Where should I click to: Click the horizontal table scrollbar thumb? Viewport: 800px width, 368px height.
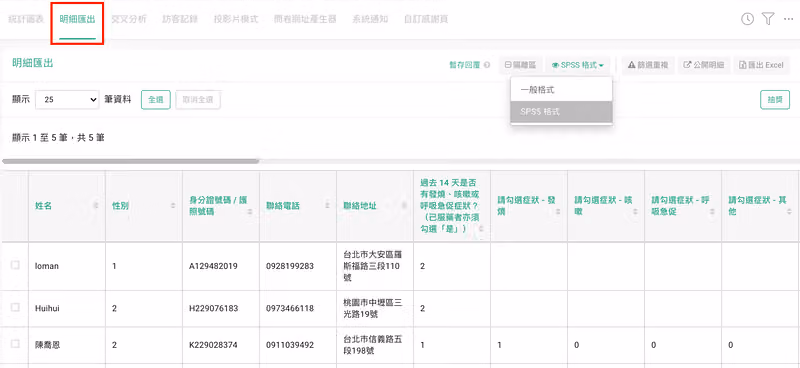pyautogui.click(x=131, y=161)
